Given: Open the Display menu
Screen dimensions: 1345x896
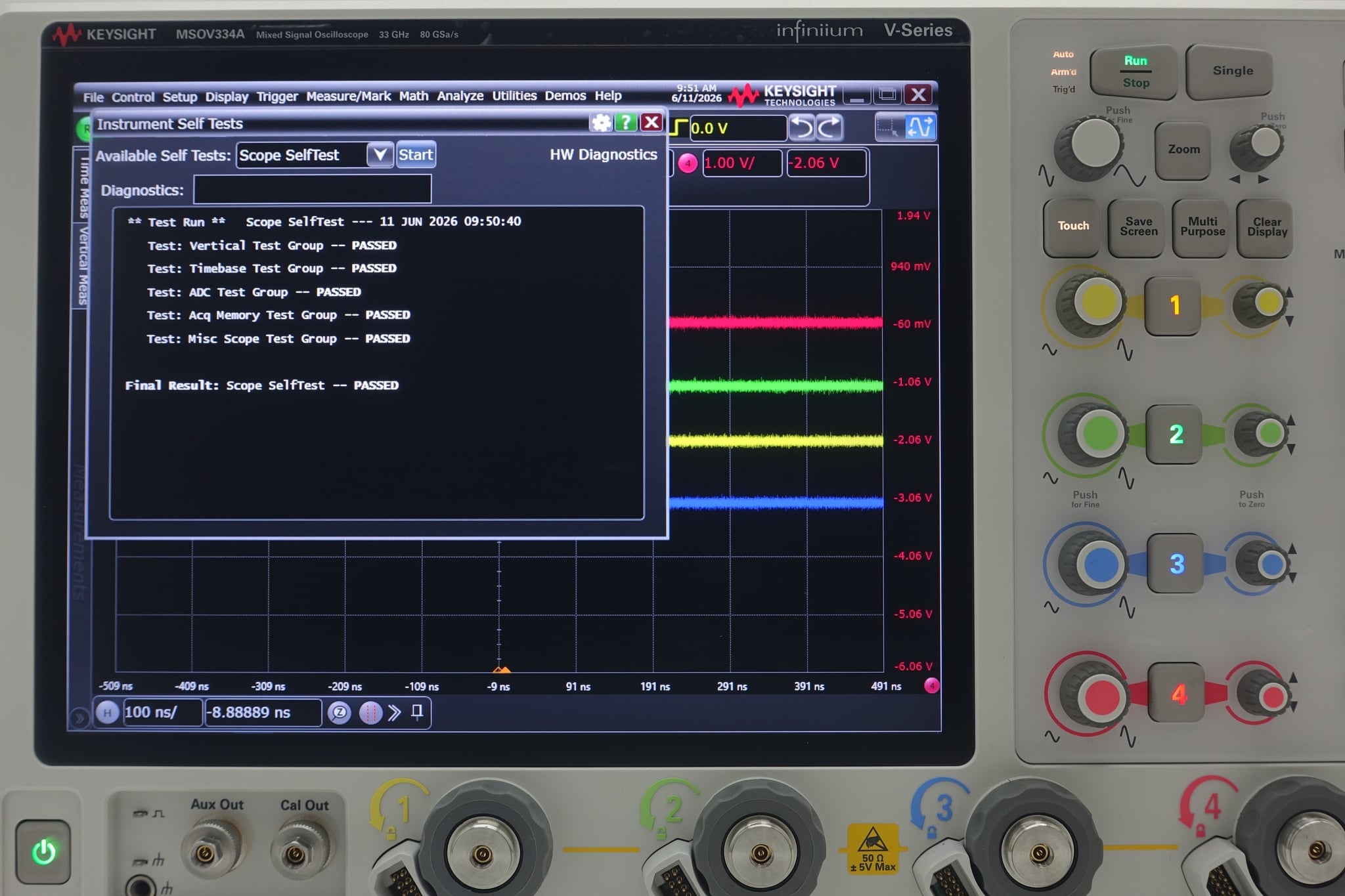Looking at the screenshot, I should pos(227,97).
